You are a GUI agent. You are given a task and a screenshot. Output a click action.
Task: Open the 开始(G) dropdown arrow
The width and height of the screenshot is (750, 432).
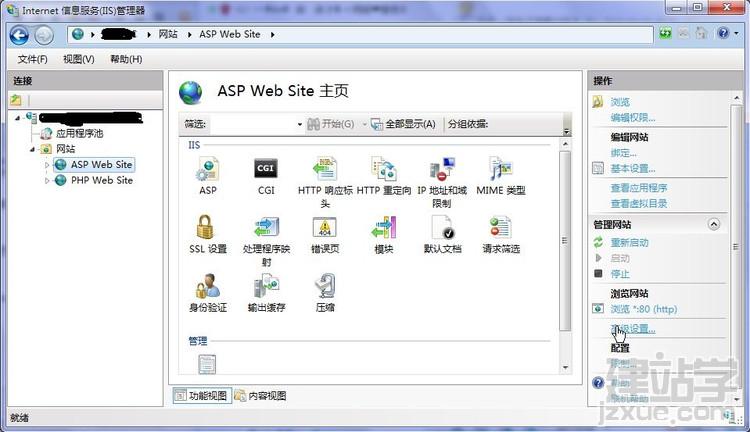[x=364, y=124]
